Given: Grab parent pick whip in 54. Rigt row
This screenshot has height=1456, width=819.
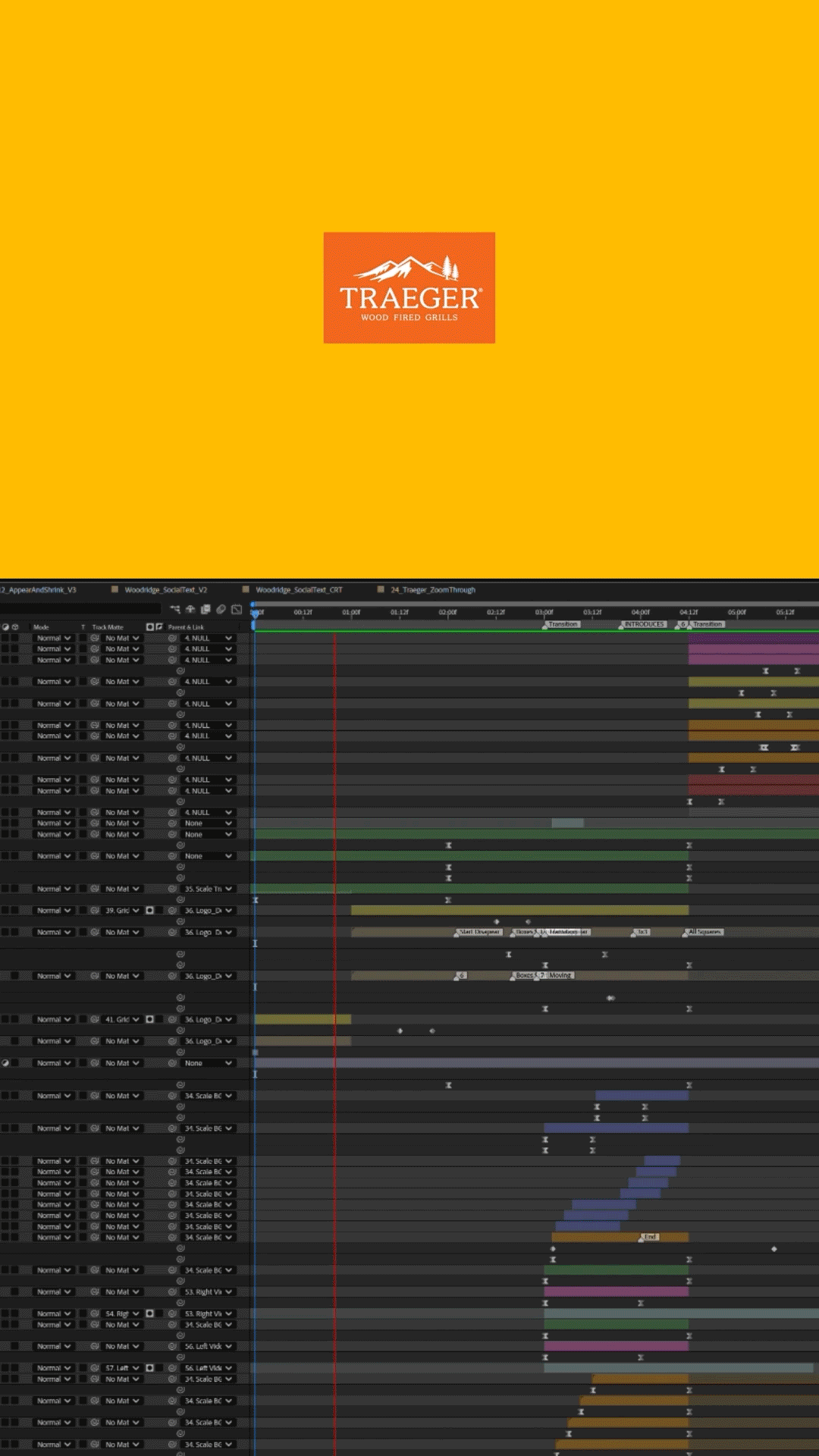Looking at the screenshot, I should click(x=172, y=1314).
